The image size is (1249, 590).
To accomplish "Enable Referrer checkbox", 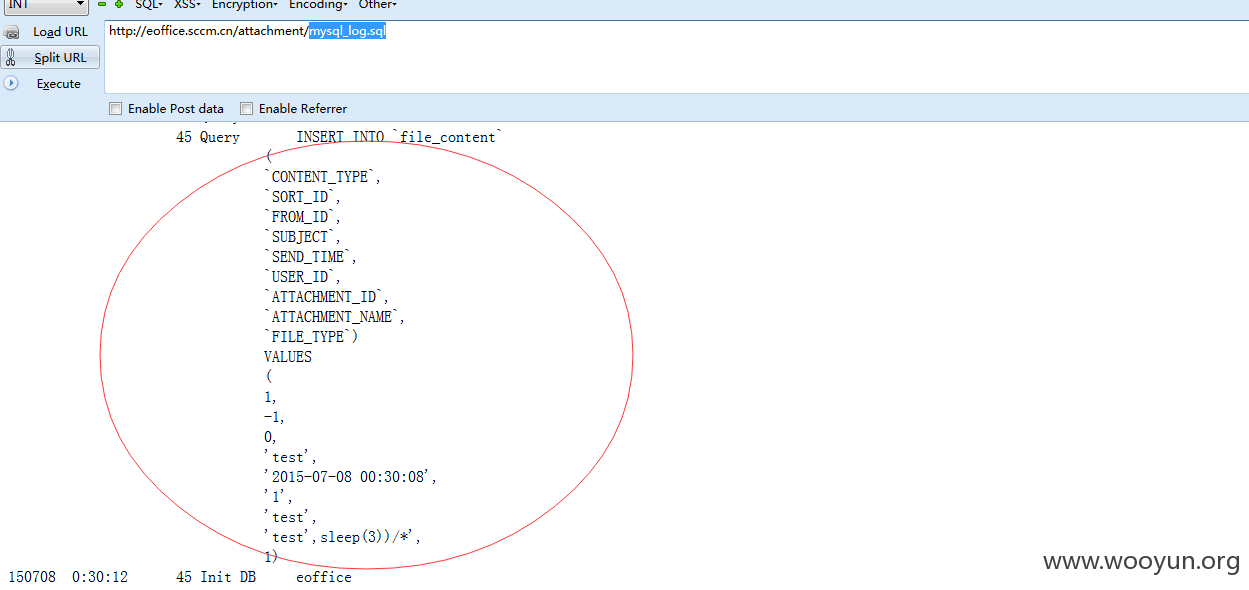I will 247,109.
